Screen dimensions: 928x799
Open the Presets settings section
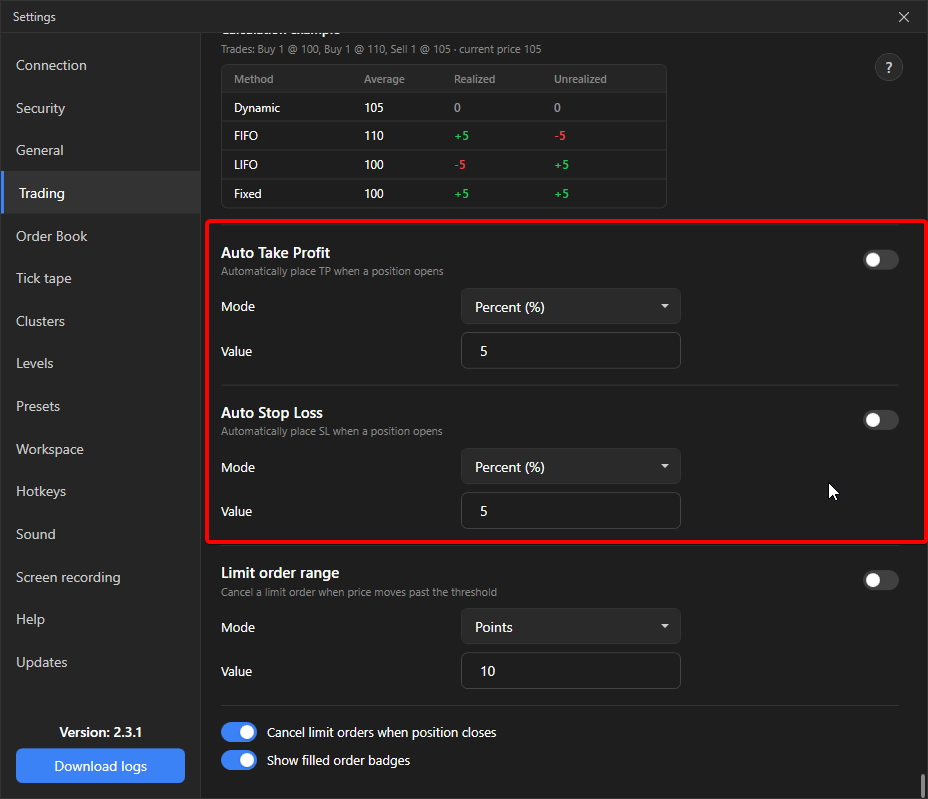[101, 407]
